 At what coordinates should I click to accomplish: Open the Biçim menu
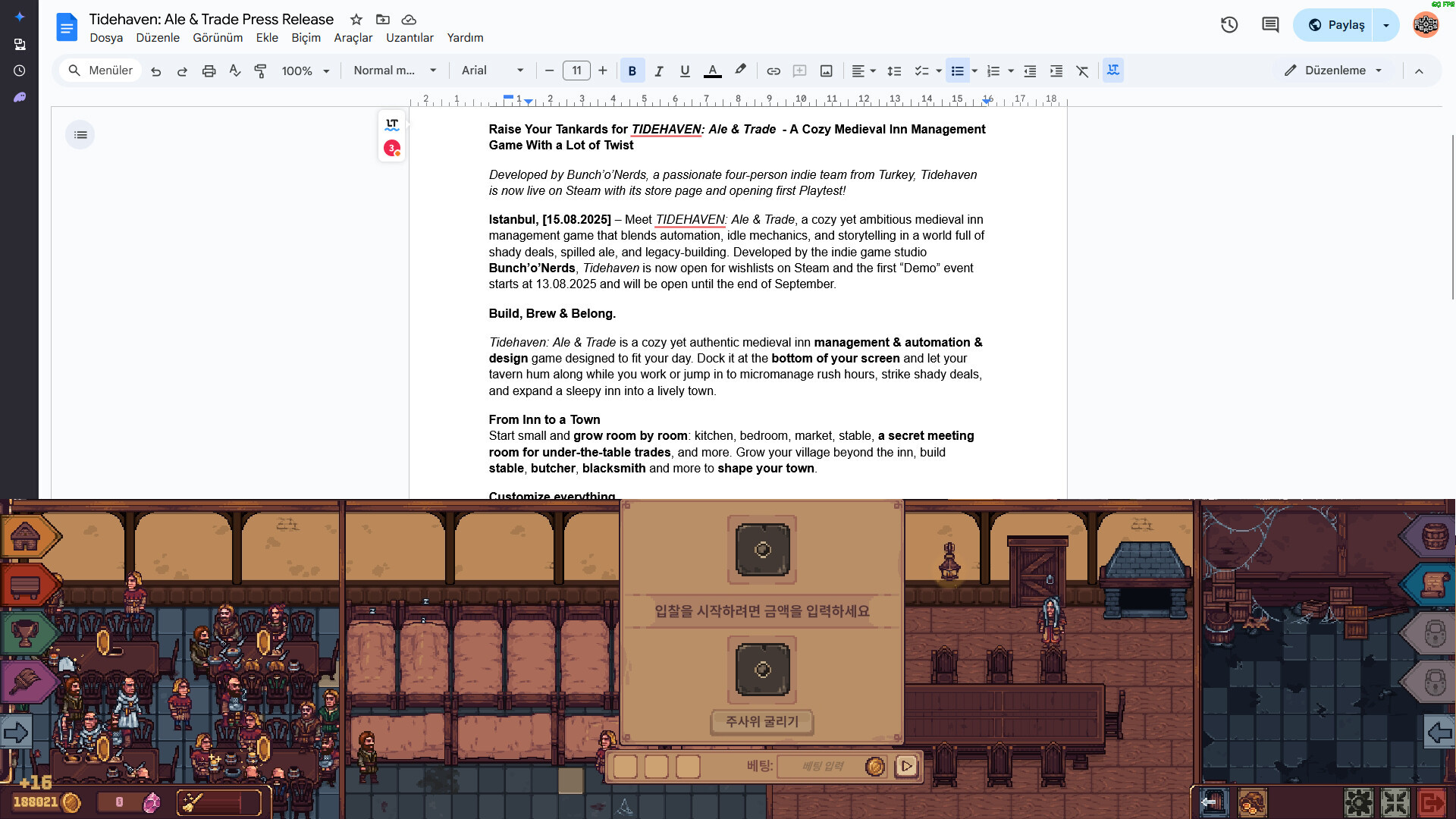[306, 38]
